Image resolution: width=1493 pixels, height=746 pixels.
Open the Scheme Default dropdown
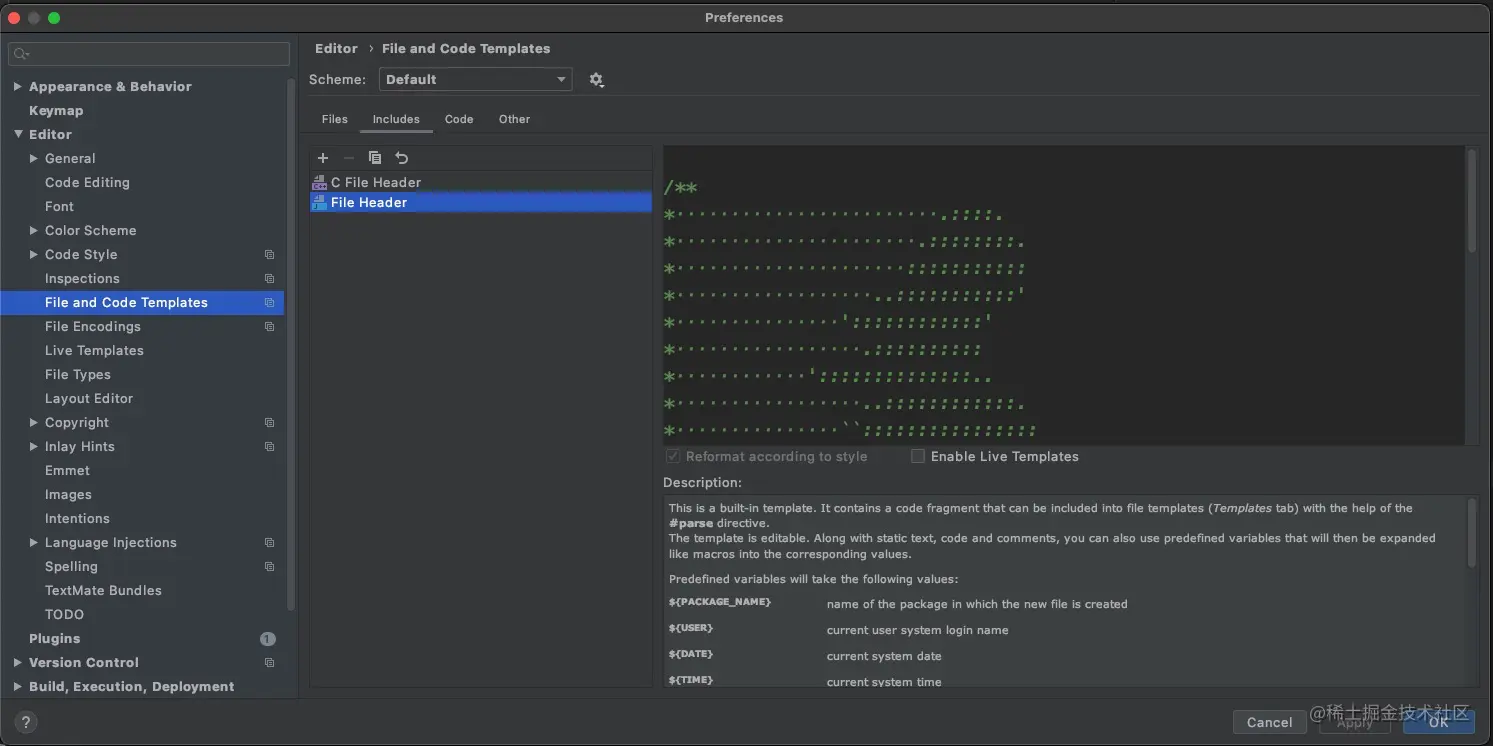point(475,80)
